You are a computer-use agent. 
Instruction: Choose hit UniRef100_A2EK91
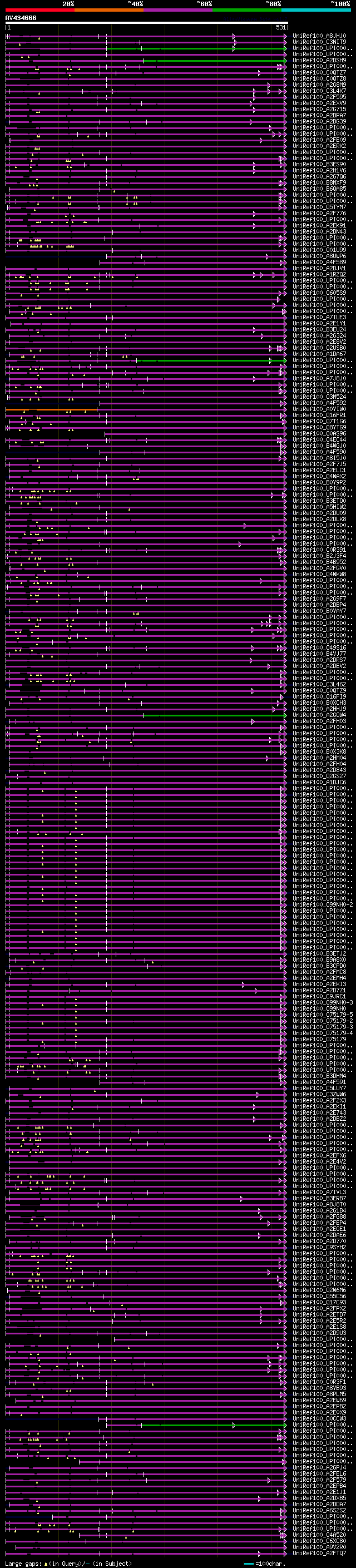click(319, 226)
